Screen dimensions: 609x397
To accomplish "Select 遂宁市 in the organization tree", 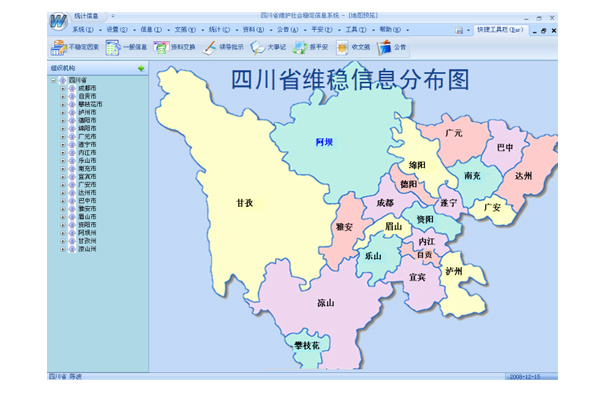I will [x=87, y=145].
